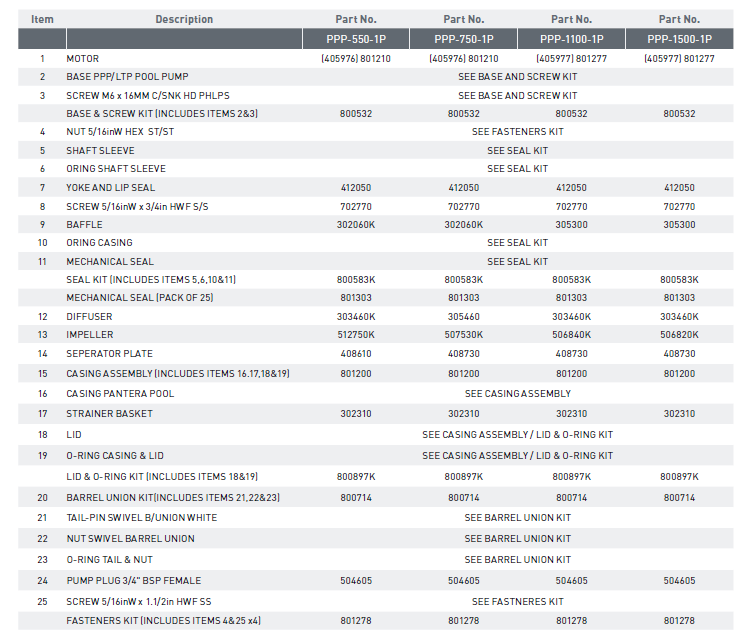Click BASE PPP/LTP POOL PUMP row text
744x633 pixels.
tap(127, 77)
